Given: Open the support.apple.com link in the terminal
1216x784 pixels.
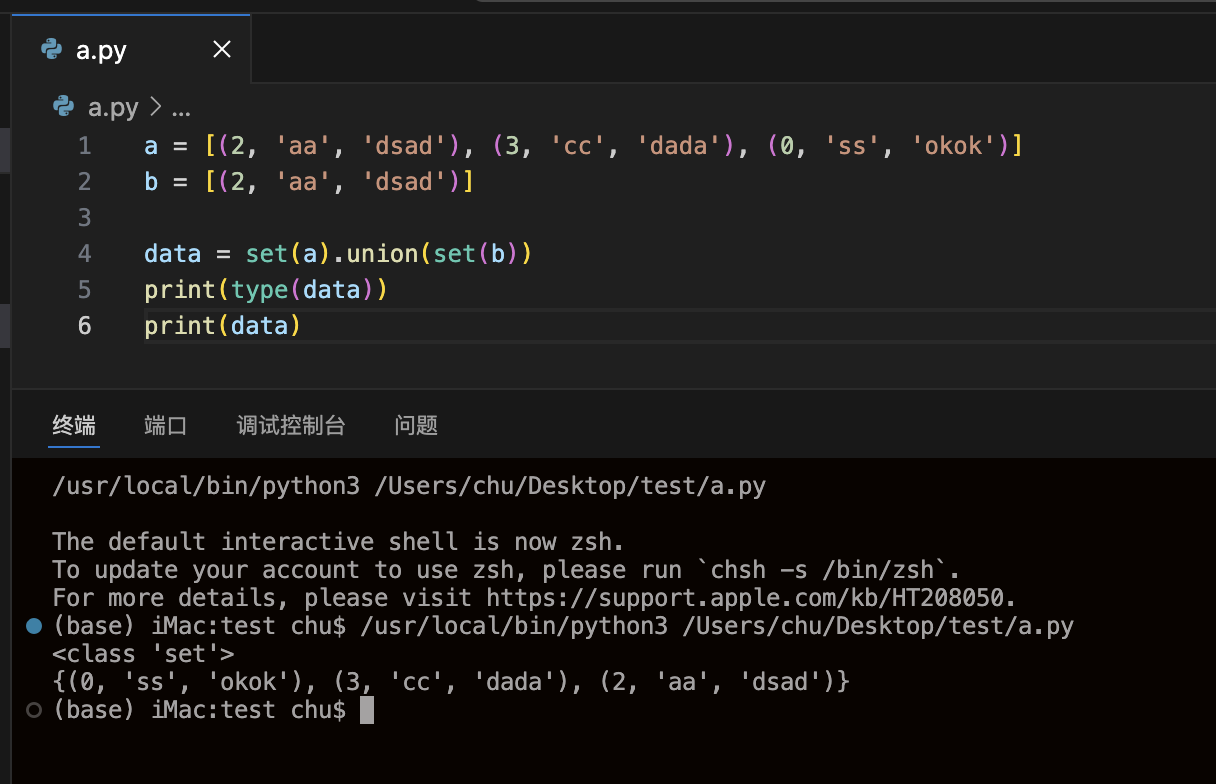Looking at the screenshot, I should 750,598.
